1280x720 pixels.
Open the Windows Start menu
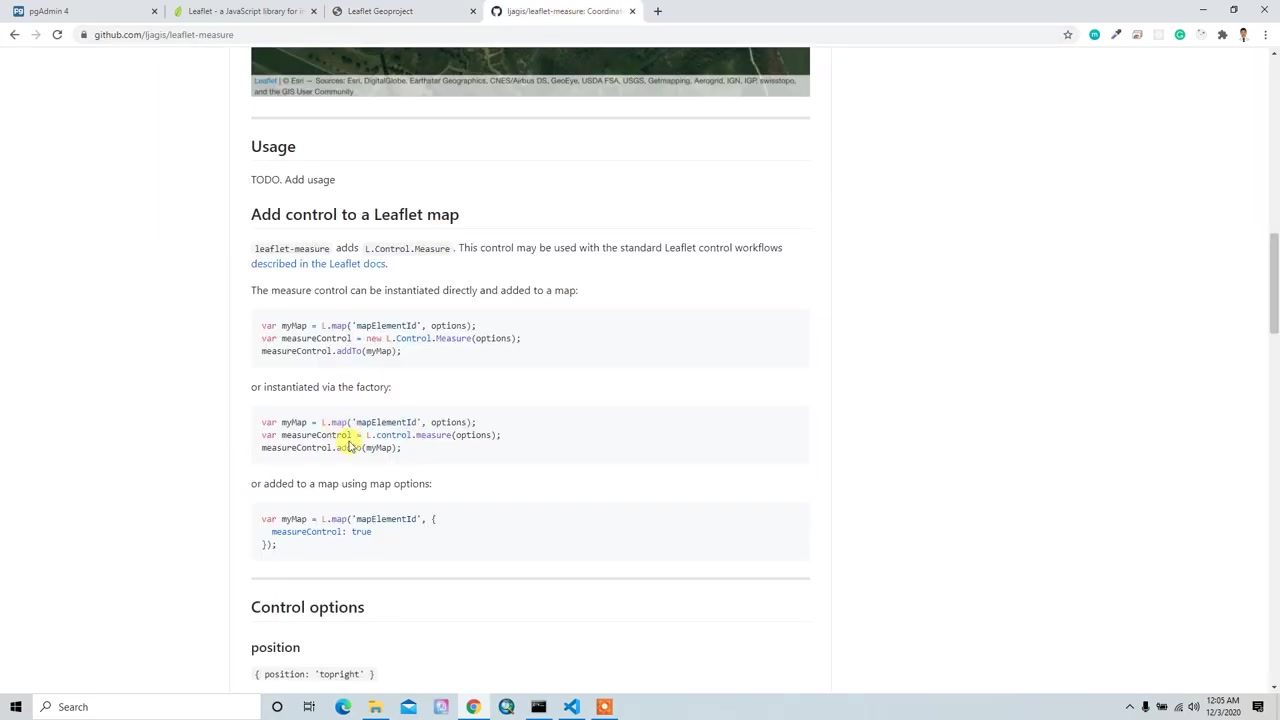(x=15, y=707)
